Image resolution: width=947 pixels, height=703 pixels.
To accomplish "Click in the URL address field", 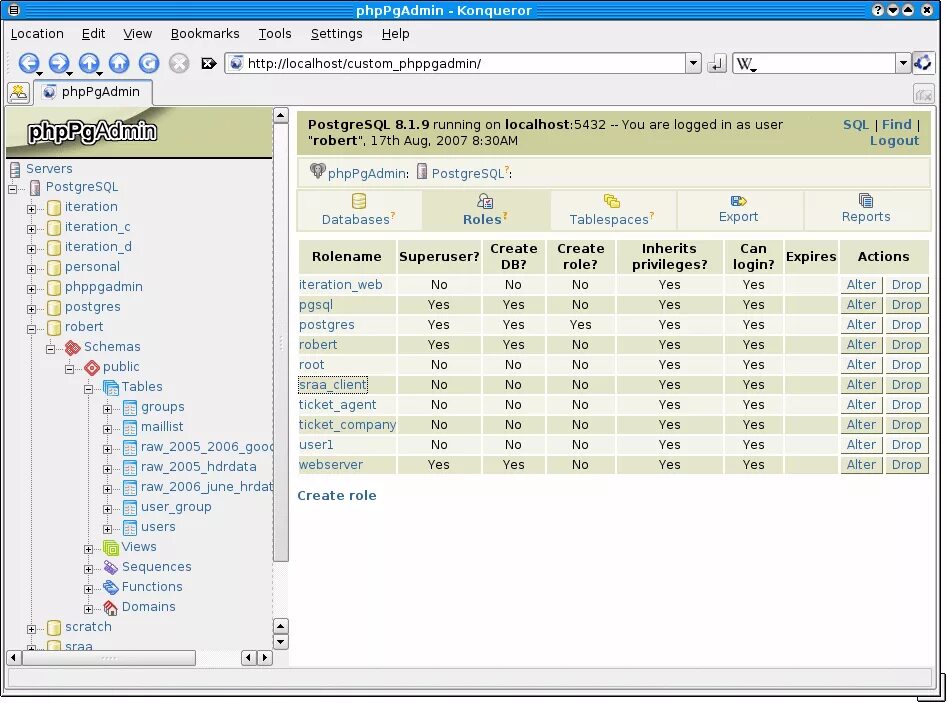I will coord(456,63).
